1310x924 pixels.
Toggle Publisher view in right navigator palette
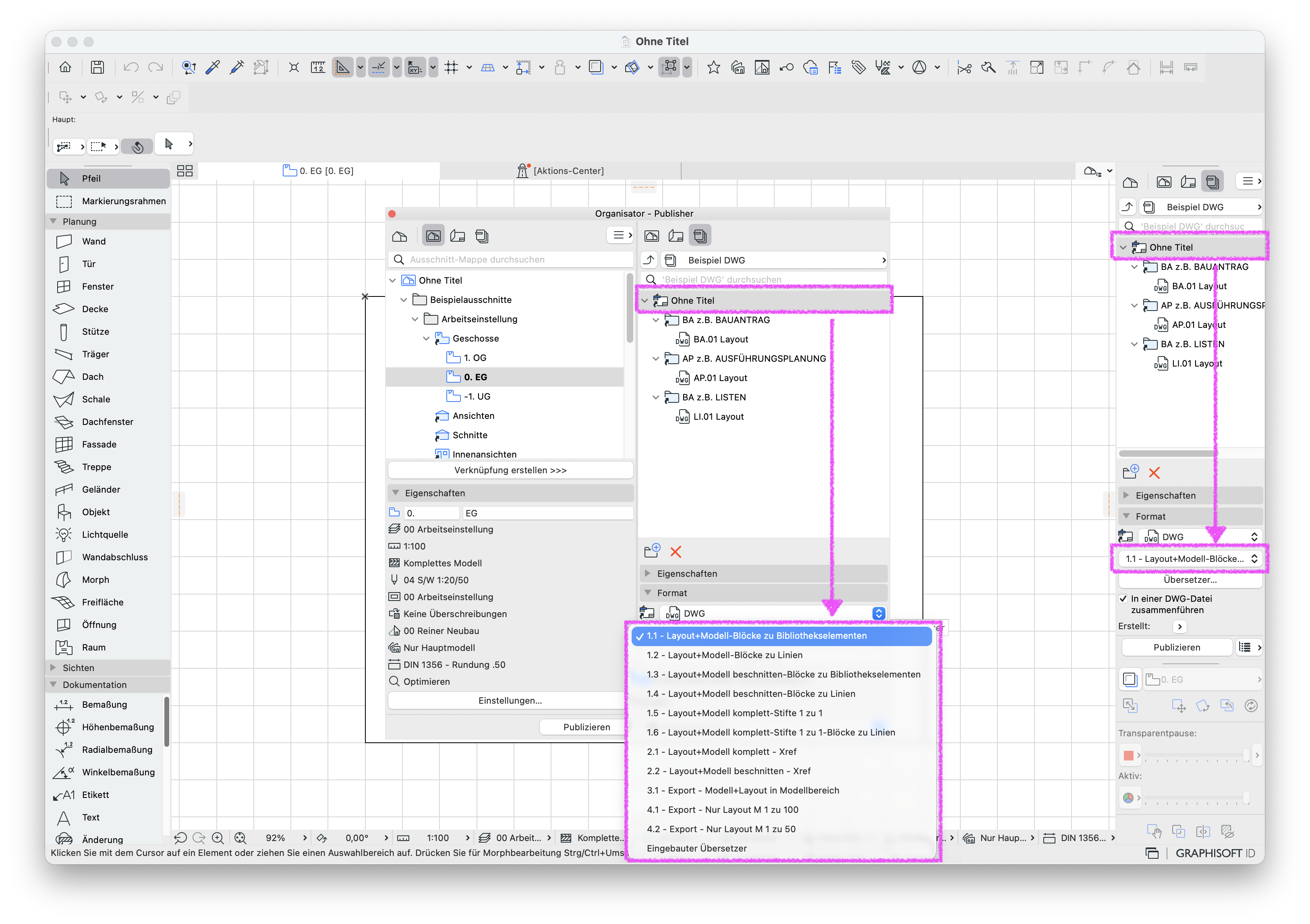tap(1213, 182)
